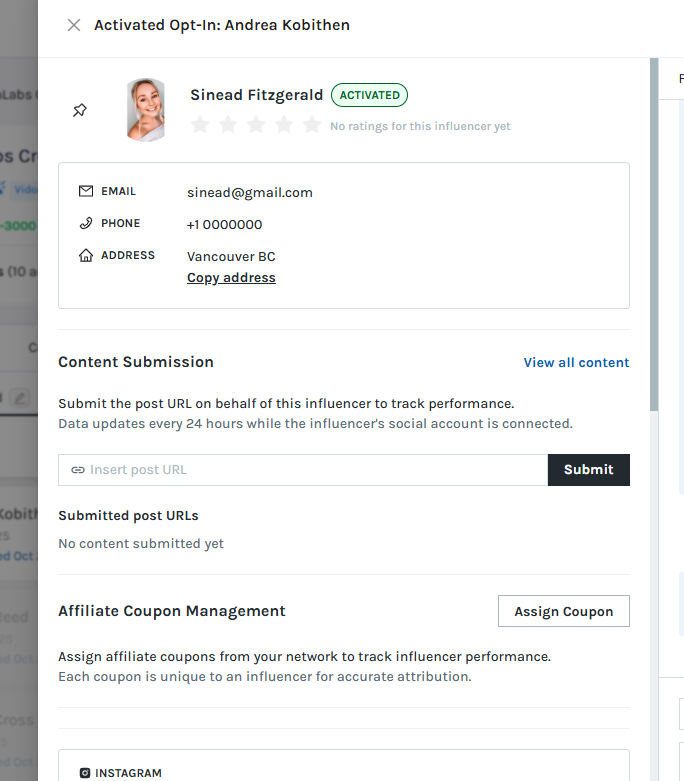Click the phone icon
Image resolution: width=684 pixels, height=781 pixels.
coord(86,223)
